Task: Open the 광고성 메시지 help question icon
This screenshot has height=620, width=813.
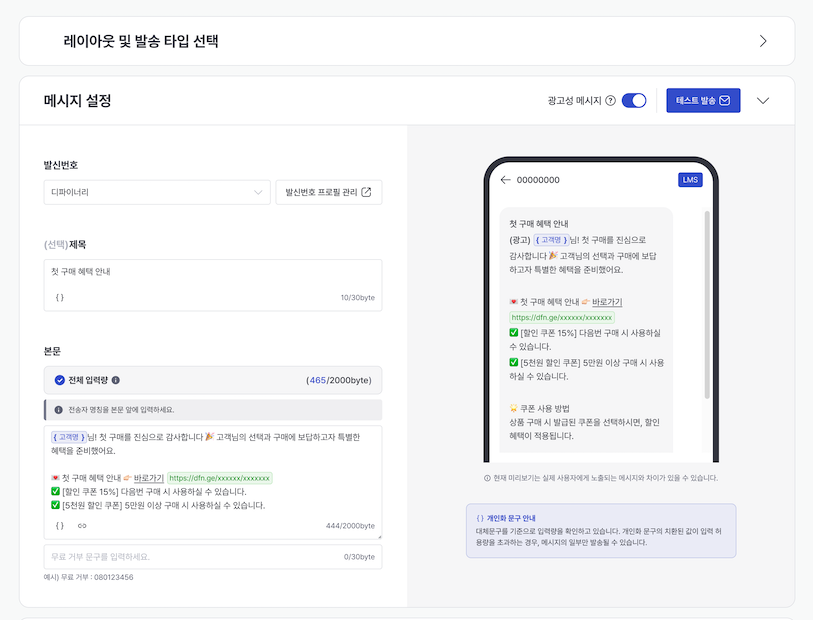Action: tap(611, 101)
